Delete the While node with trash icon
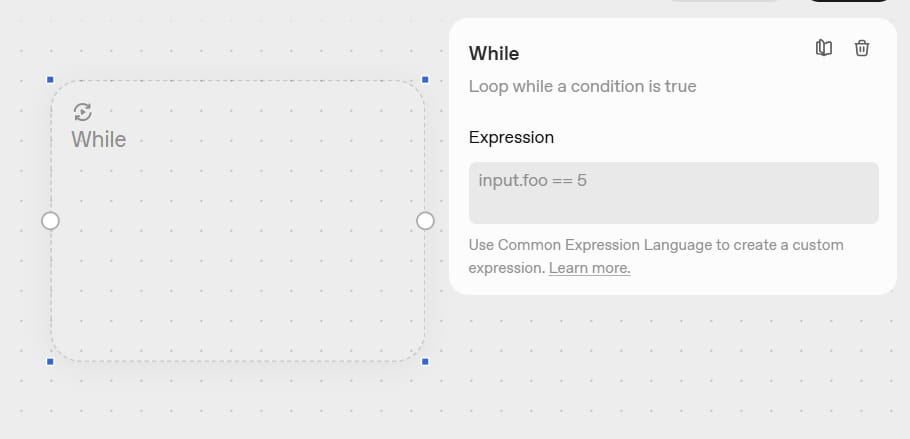The image size is (910, 439). tap(862, 48)
